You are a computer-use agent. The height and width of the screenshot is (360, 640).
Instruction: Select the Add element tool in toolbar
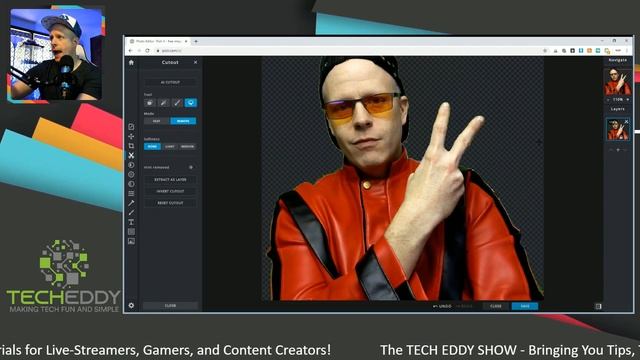tap(131, 232)
